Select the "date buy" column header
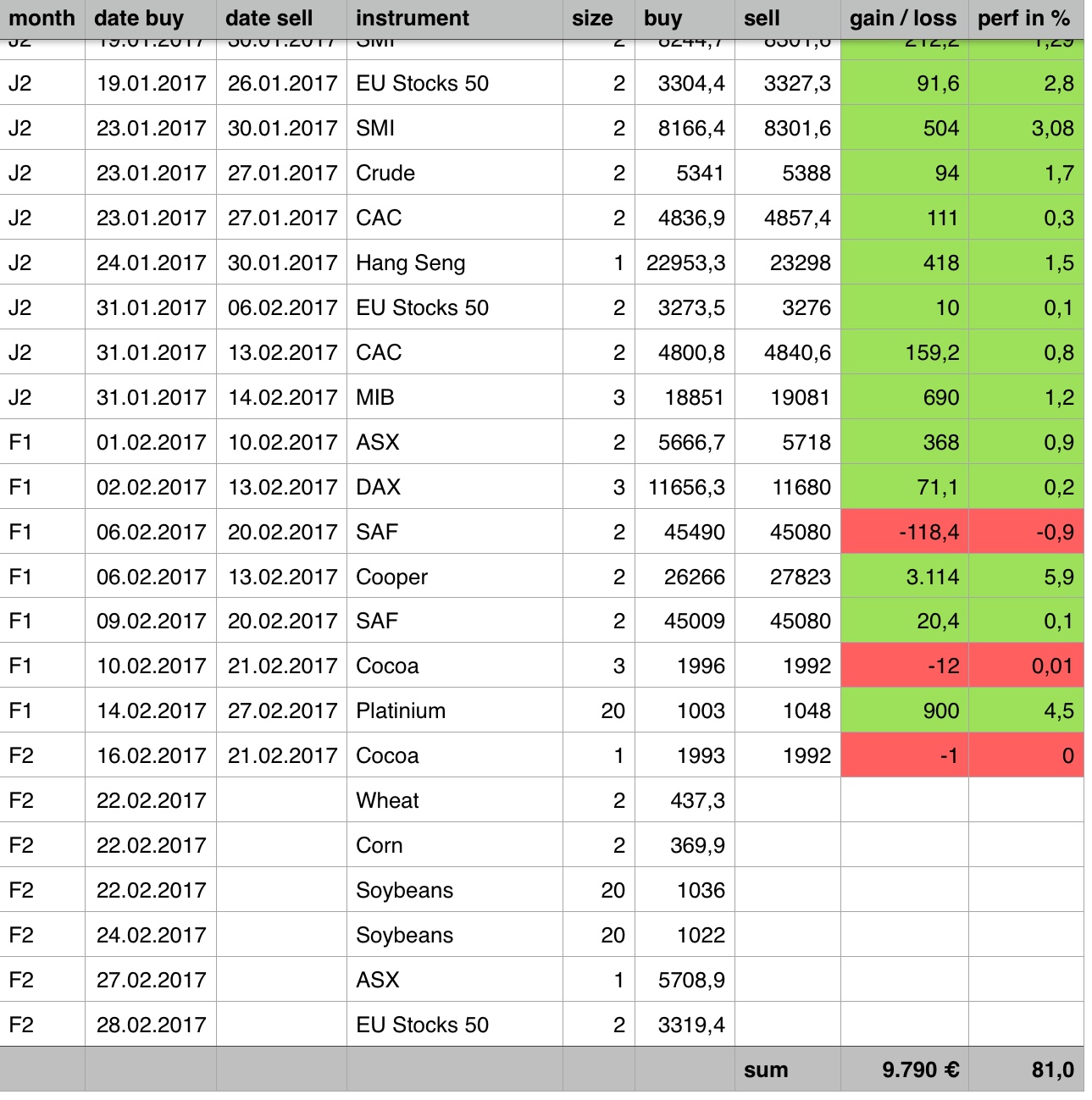The height and width of the screenshot is (1100, 1092). 139,19
